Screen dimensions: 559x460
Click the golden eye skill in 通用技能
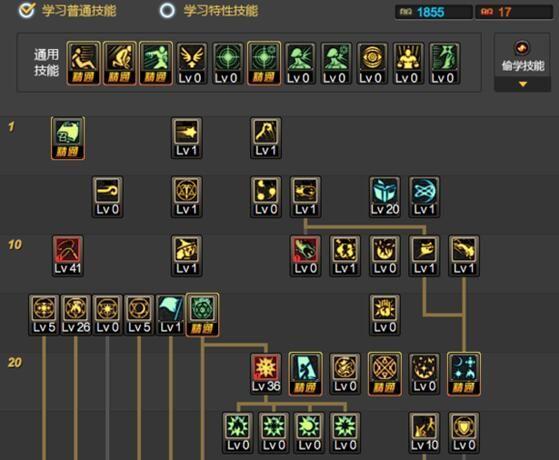tap(372, 63)
